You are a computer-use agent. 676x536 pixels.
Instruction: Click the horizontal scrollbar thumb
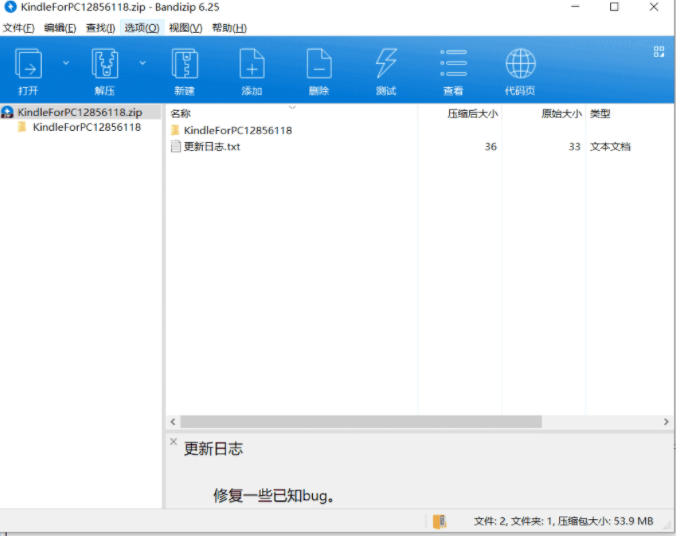point(361,422)
